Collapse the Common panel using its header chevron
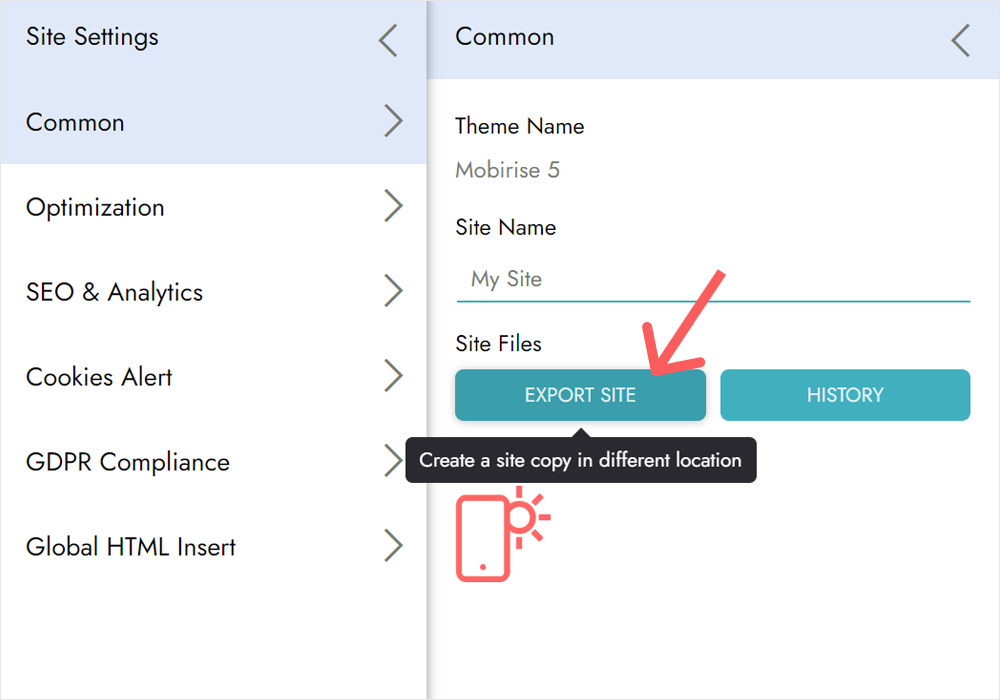Image resolution: width=1000 pixels, height=700 pixels. pyautogui.click(x=960, y=41)
